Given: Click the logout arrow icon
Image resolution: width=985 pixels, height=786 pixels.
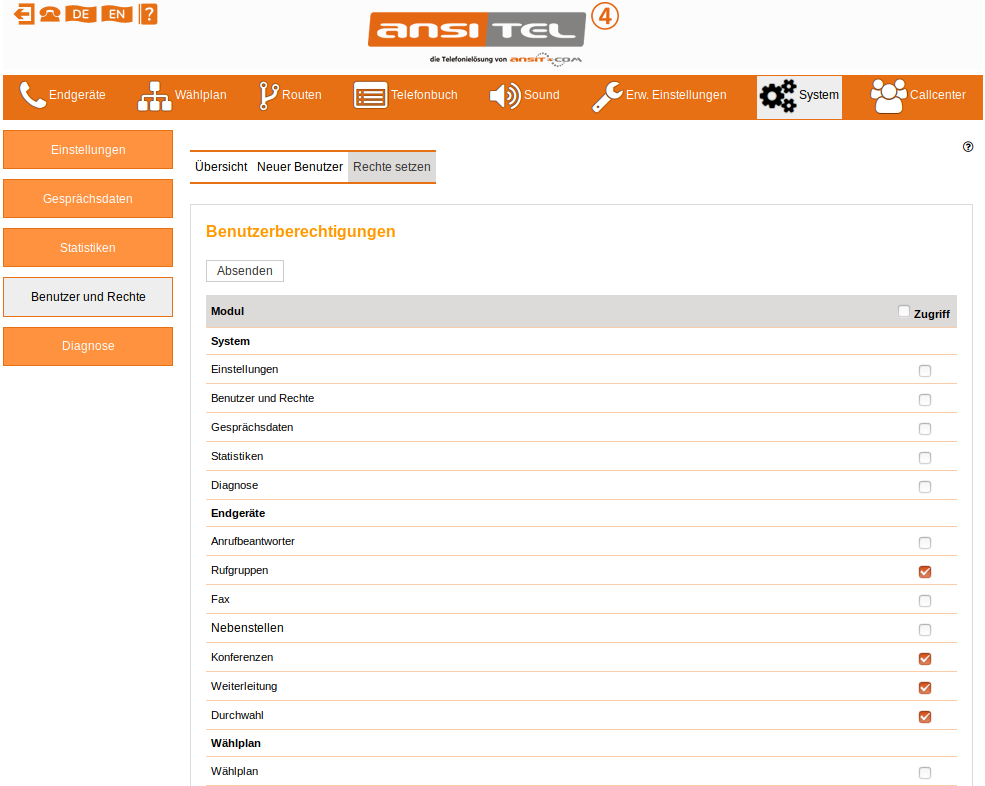Looking at the screenshot, I should [x=23, y=14].
